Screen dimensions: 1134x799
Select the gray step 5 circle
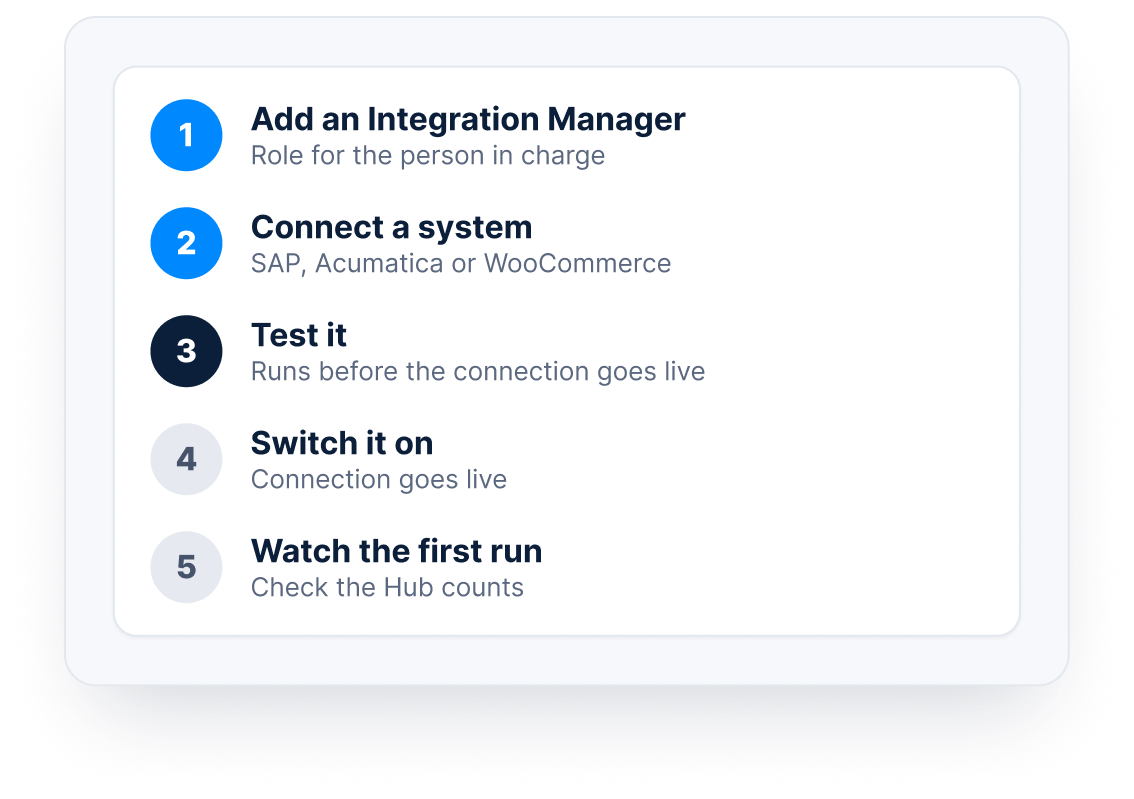pyautogui.click(x=187, y=567)
